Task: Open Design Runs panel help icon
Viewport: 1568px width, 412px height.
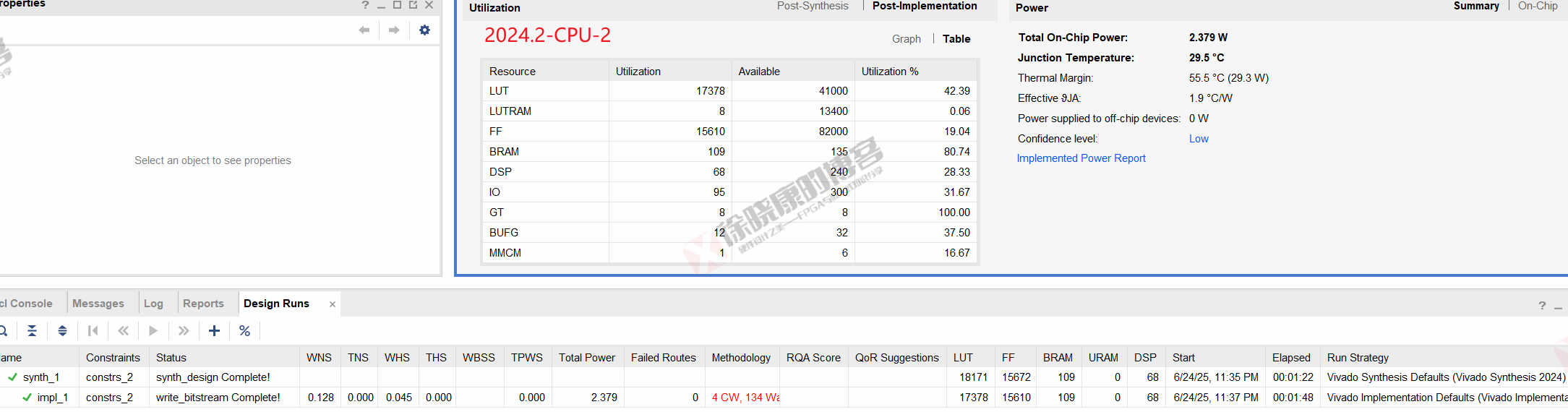Action: (1542, 306)
